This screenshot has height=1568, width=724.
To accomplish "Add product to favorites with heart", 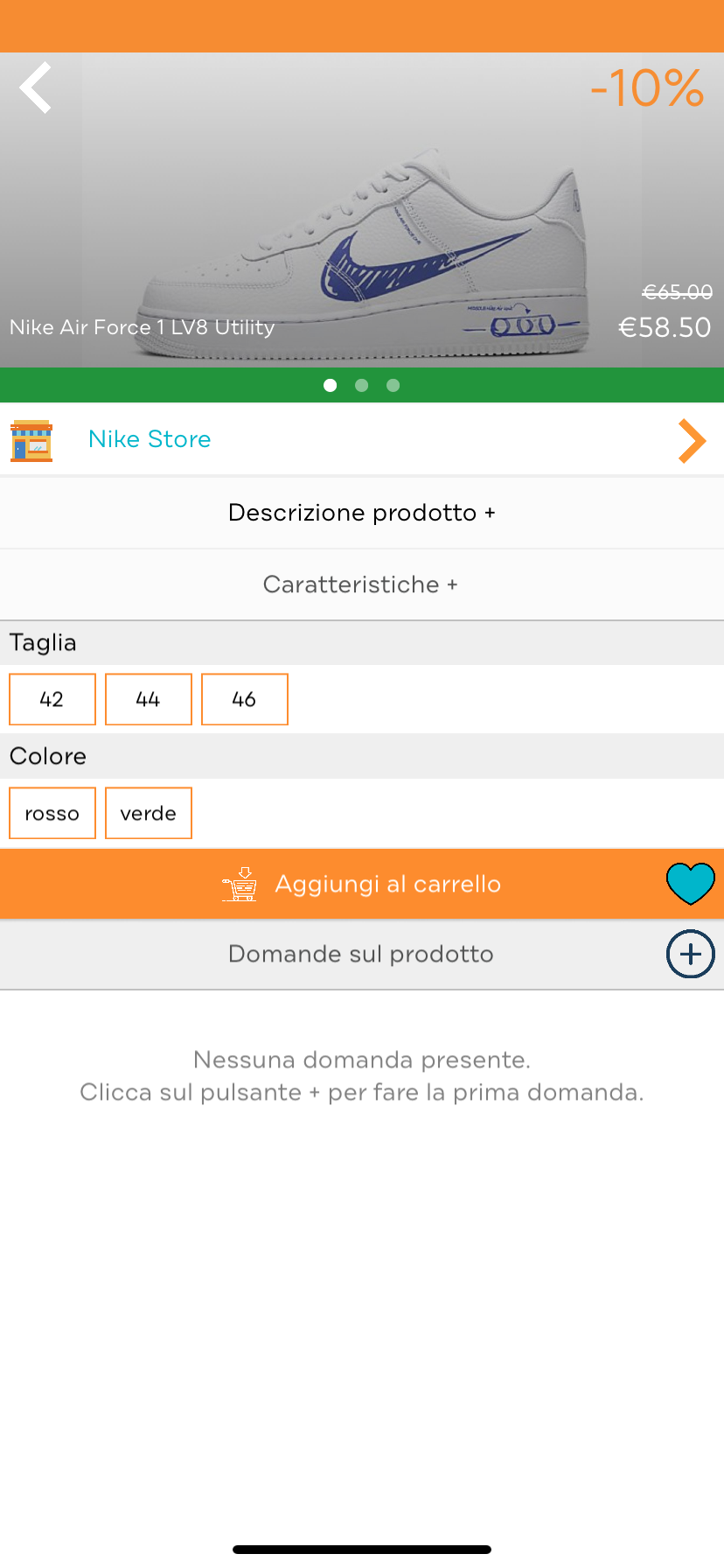I will (690, 883).
